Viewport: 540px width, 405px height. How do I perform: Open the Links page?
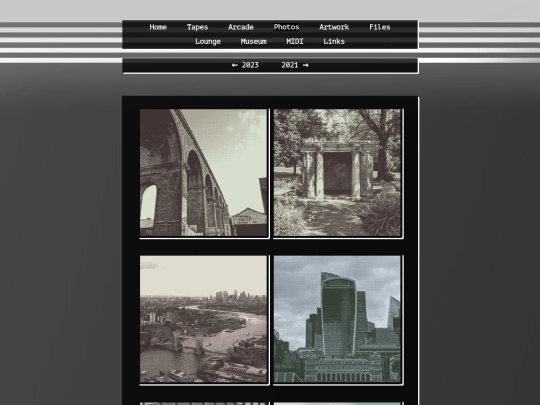click(x=334, y=42)
